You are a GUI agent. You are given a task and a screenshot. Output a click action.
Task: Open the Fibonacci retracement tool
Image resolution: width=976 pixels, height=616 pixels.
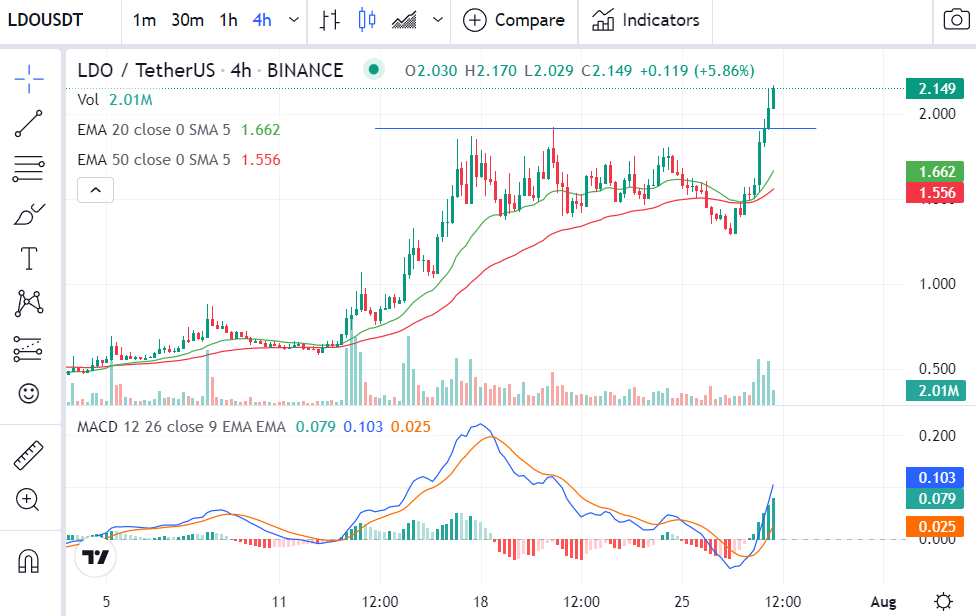click(x=29, y=168)
